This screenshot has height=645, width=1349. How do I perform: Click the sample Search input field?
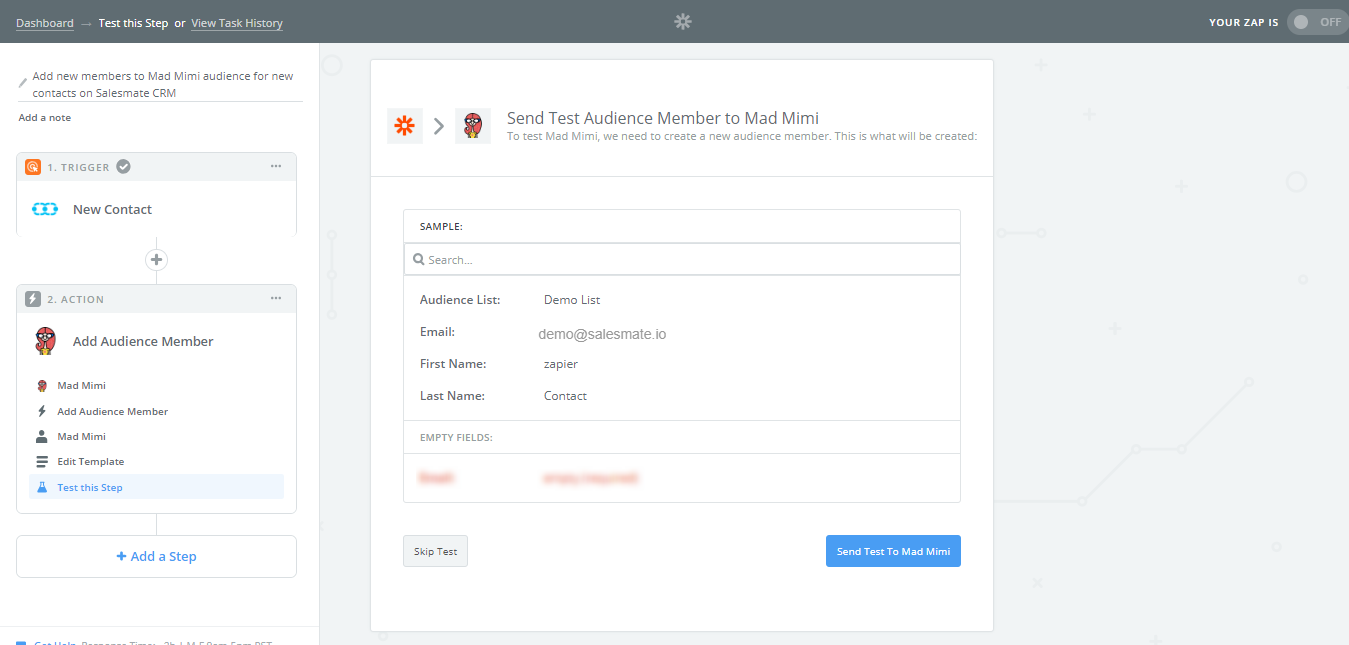pos(682,259)
